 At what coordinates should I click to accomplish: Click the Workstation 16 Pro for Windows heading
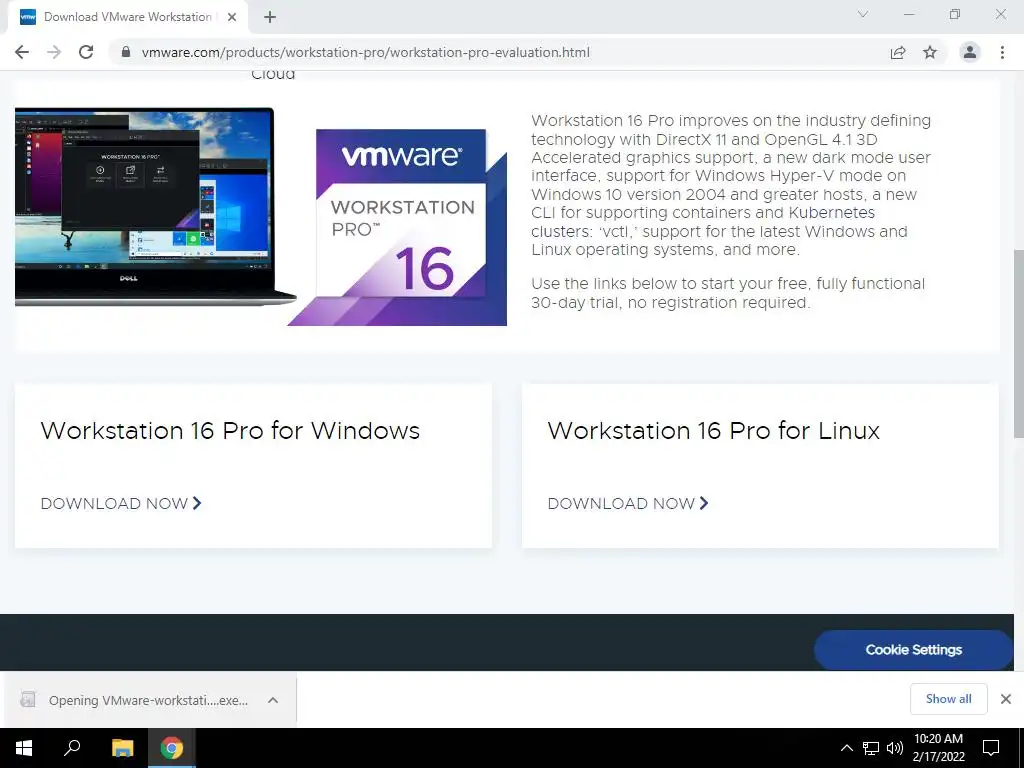[x=230, y=431]
